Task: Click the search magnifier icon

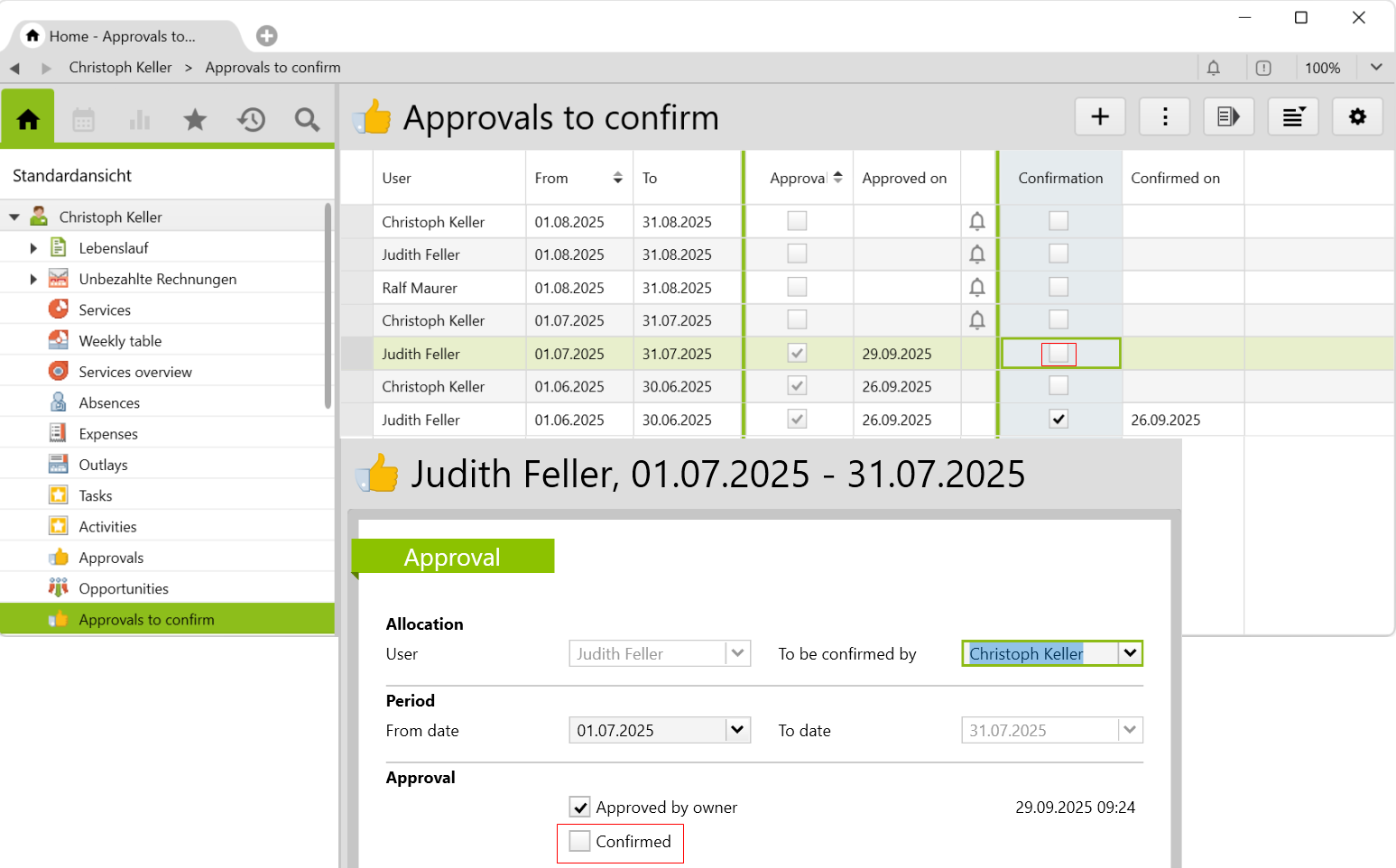Action: coord(307,119)
